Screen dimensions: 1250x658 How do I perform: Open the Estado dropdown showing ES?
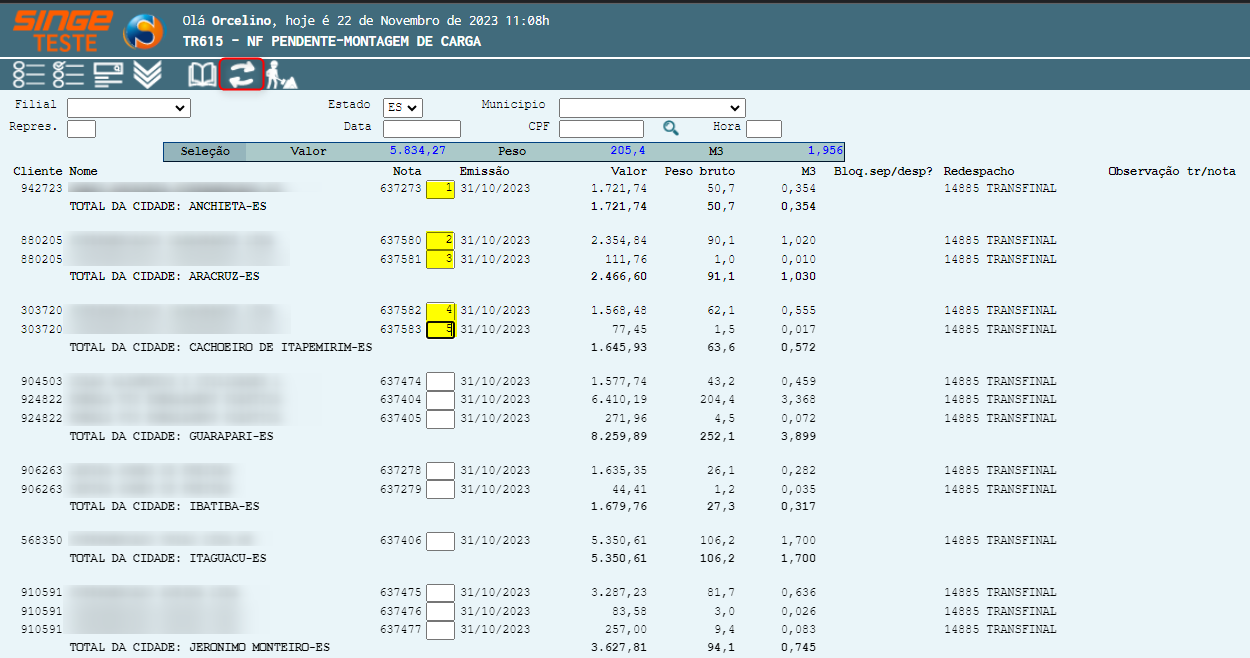pos(403,107)
